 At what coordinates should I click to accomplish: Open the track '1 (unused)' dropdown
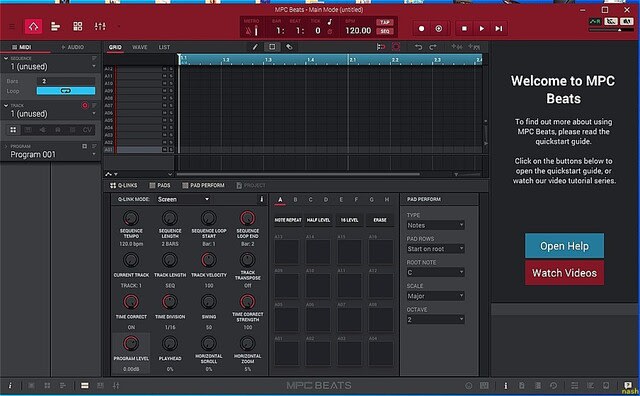tap(94, 113)
